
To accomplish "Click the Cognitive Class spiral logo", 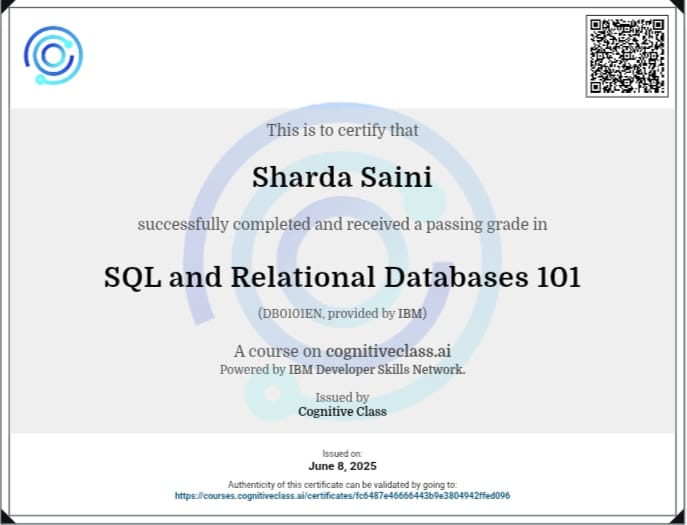I will pos(53,55).
